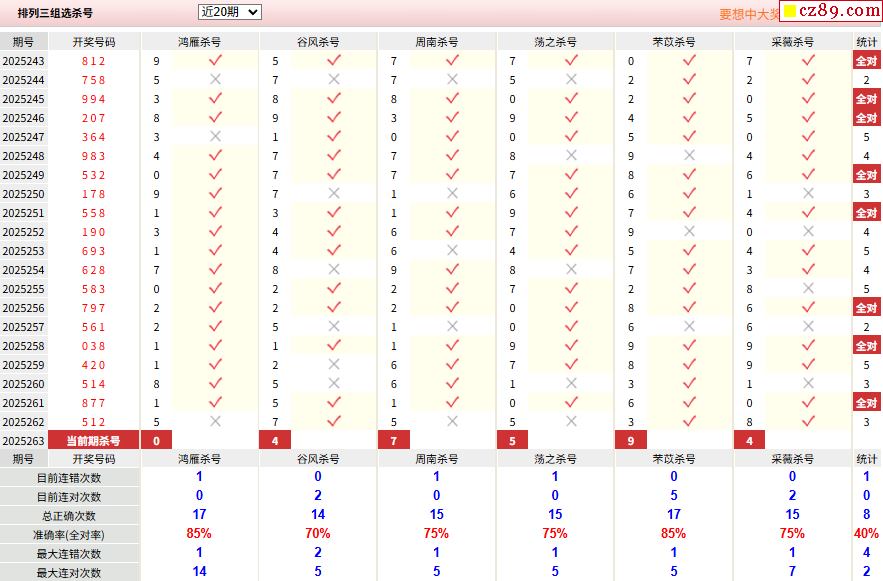Click 最大连对次数 value 7 under 采薇杀号
Screen dimensions: 883x581
(x=792, y=571)
